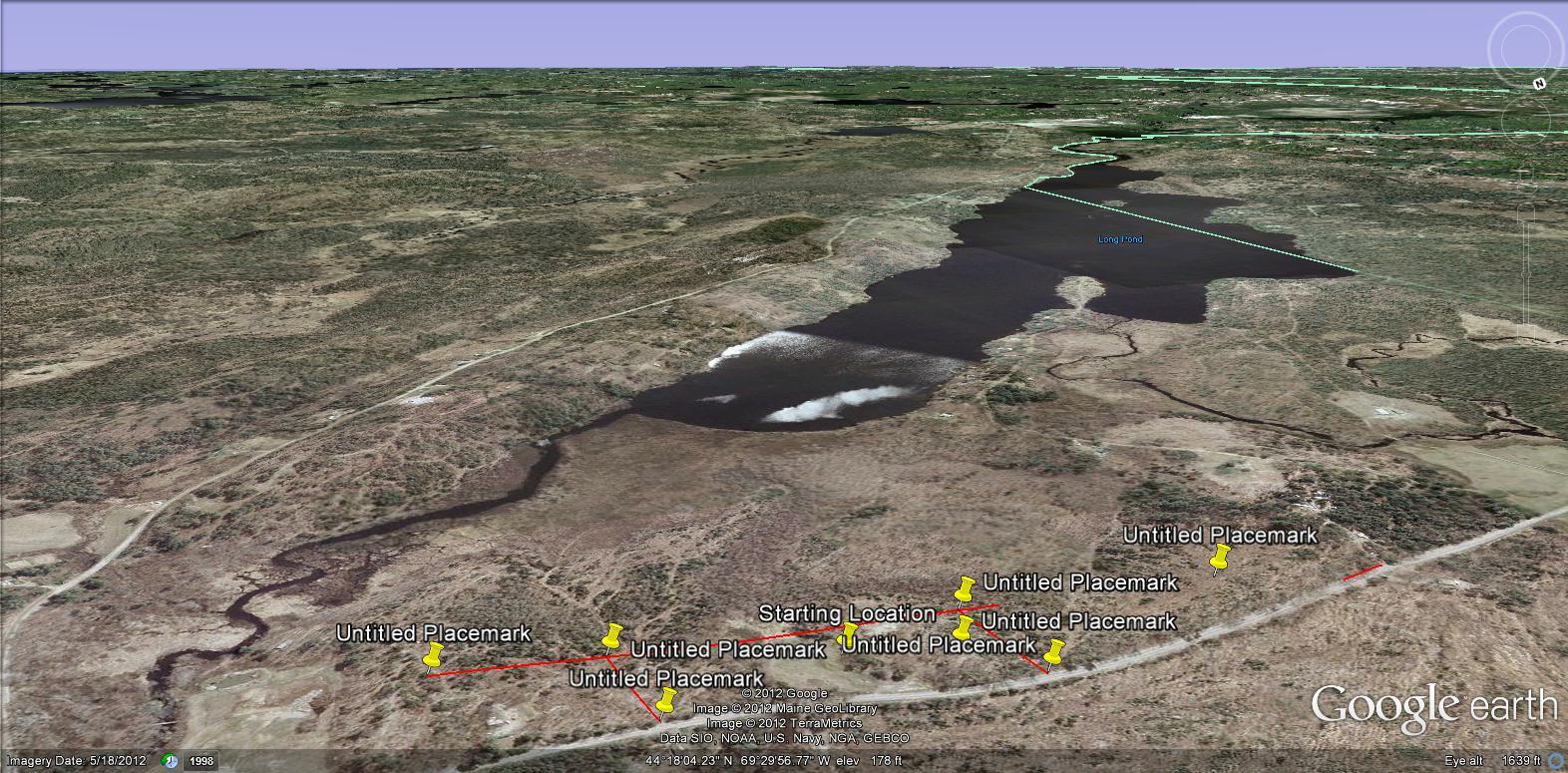Select the Starting Location yellow pushpin
1568x773 pixels.
tap(850, 634)
